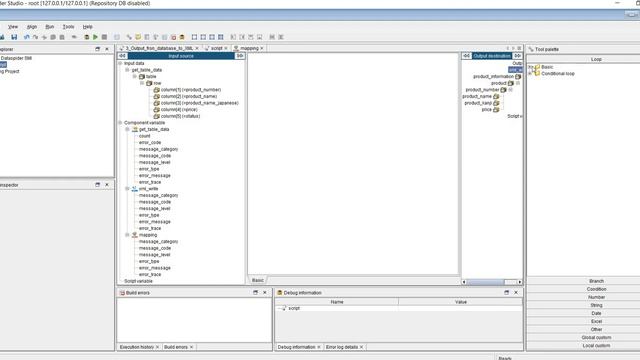Open the Excel palette category
The height and width of the screenshot is (360, 640).
click(x=596, y=322)
